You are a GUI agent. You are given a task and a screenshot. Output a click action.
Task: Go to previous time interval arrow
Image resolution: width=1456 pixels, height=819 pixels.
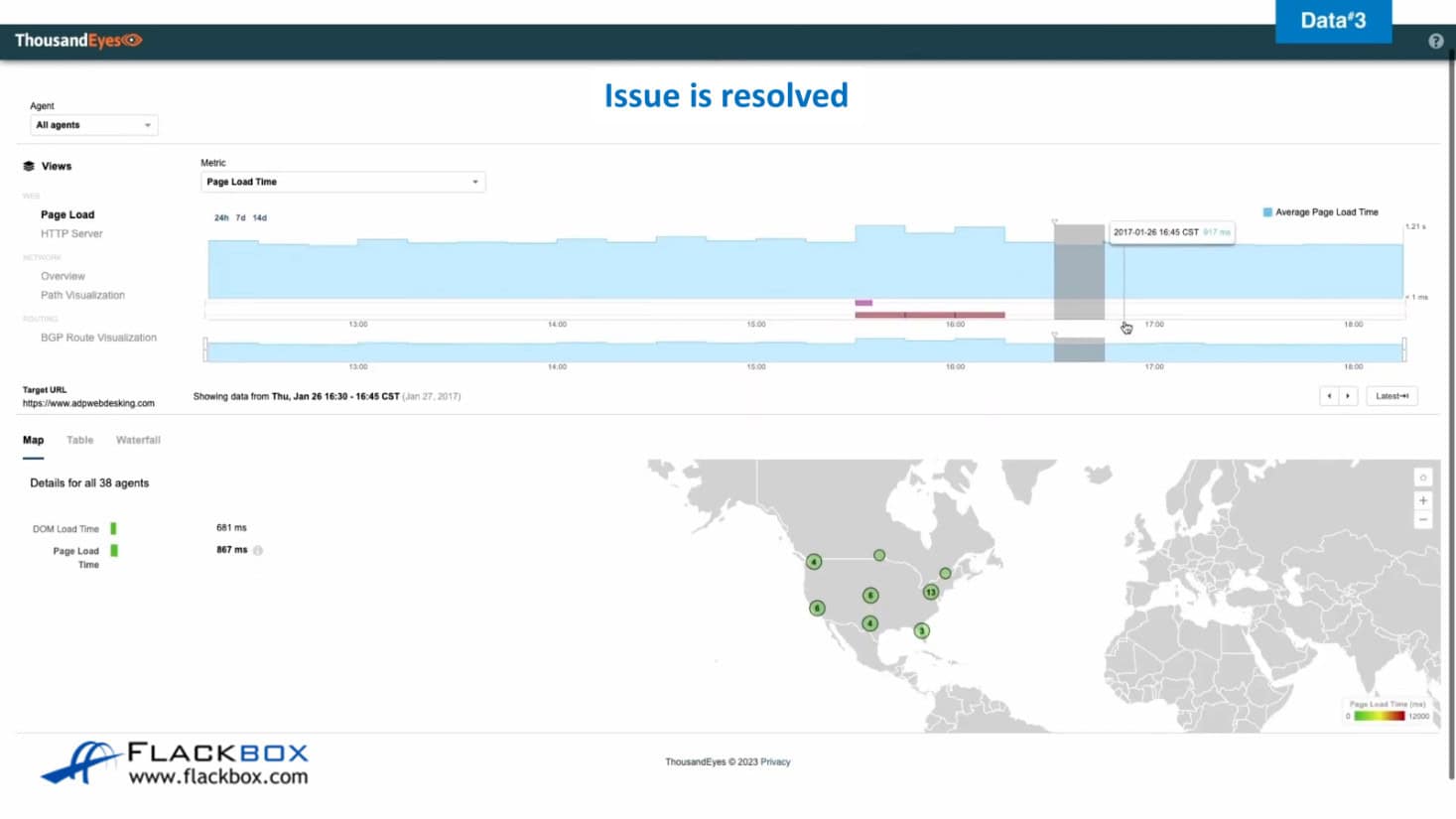1329,396
